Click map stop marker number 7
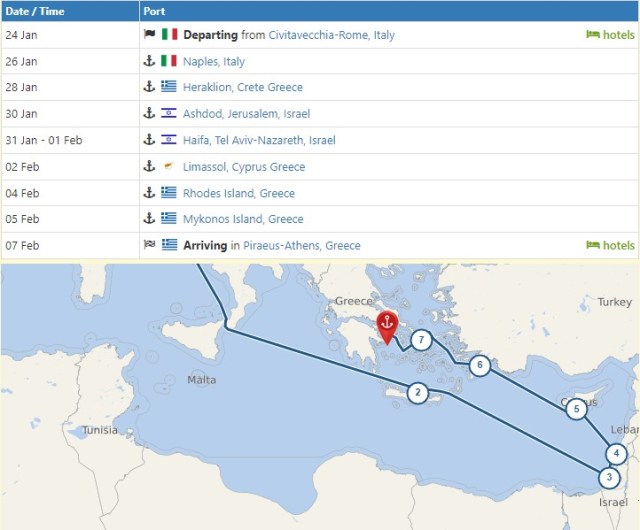The height and width of the screenshot is (530, 640). pos(422,341)
